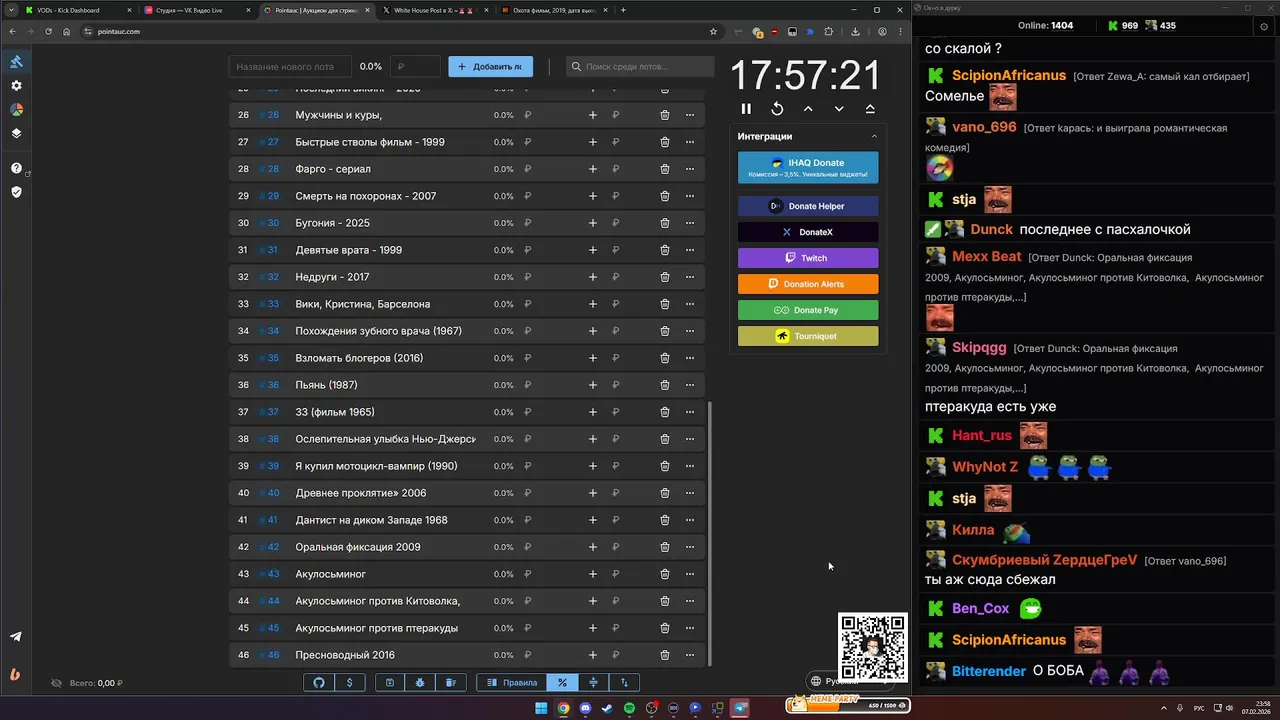1280x720 pixels.
Task: Toggle the percent display button
Action: (x=563, y=683)
